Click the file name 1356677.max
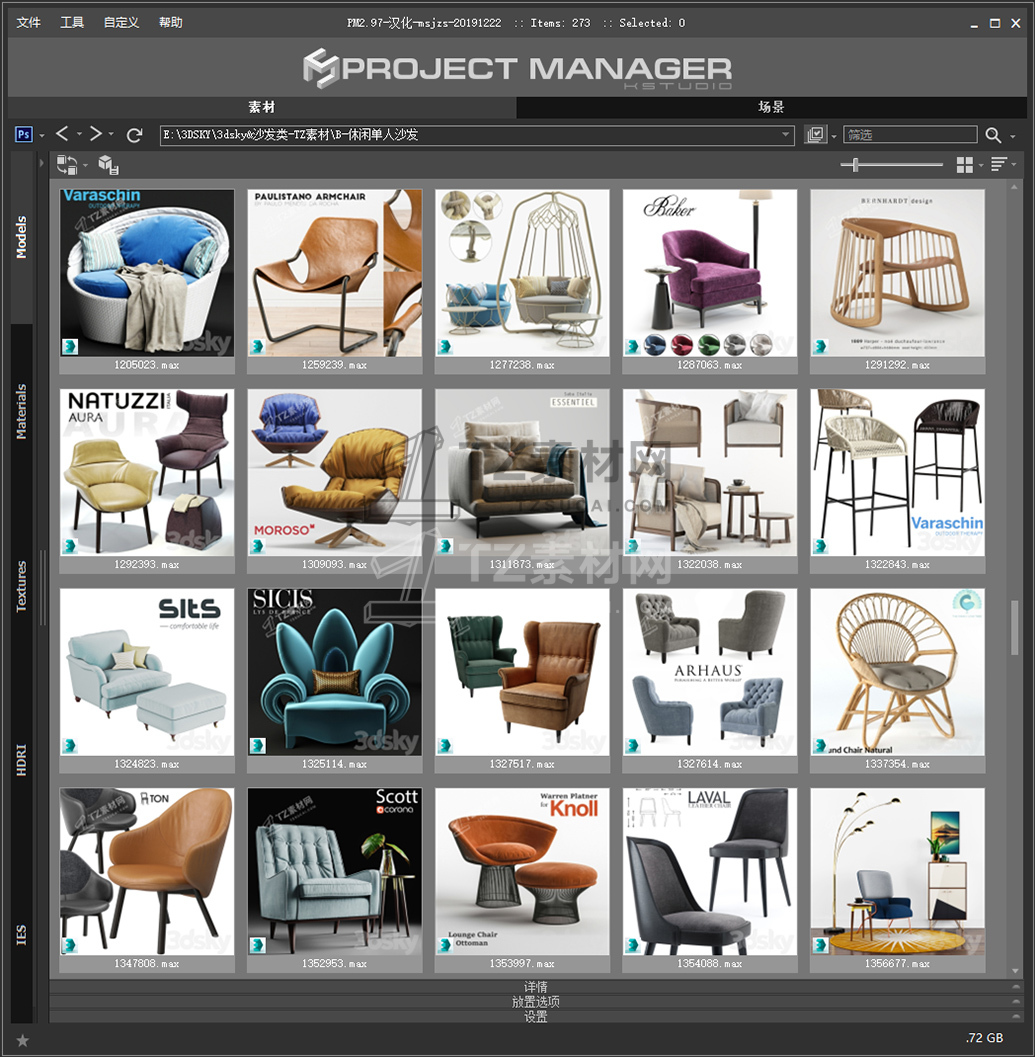 [x=897, y=964]
